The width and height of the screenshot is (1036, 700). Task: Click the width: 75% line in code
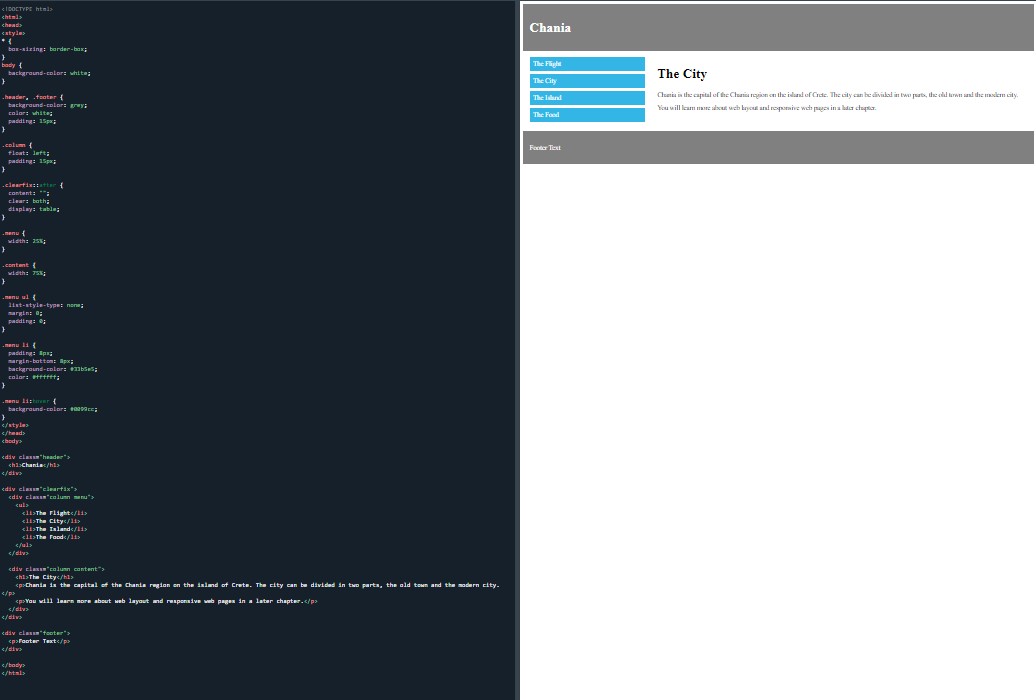click(27, 273)
